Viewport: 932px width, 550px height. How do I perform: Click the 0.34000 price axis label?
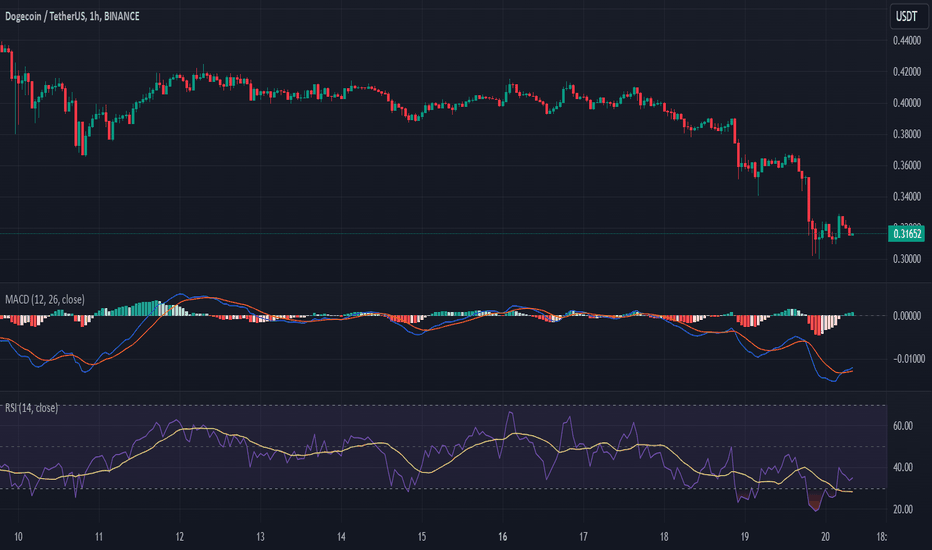pyautogui.click(x=907, y=196)
